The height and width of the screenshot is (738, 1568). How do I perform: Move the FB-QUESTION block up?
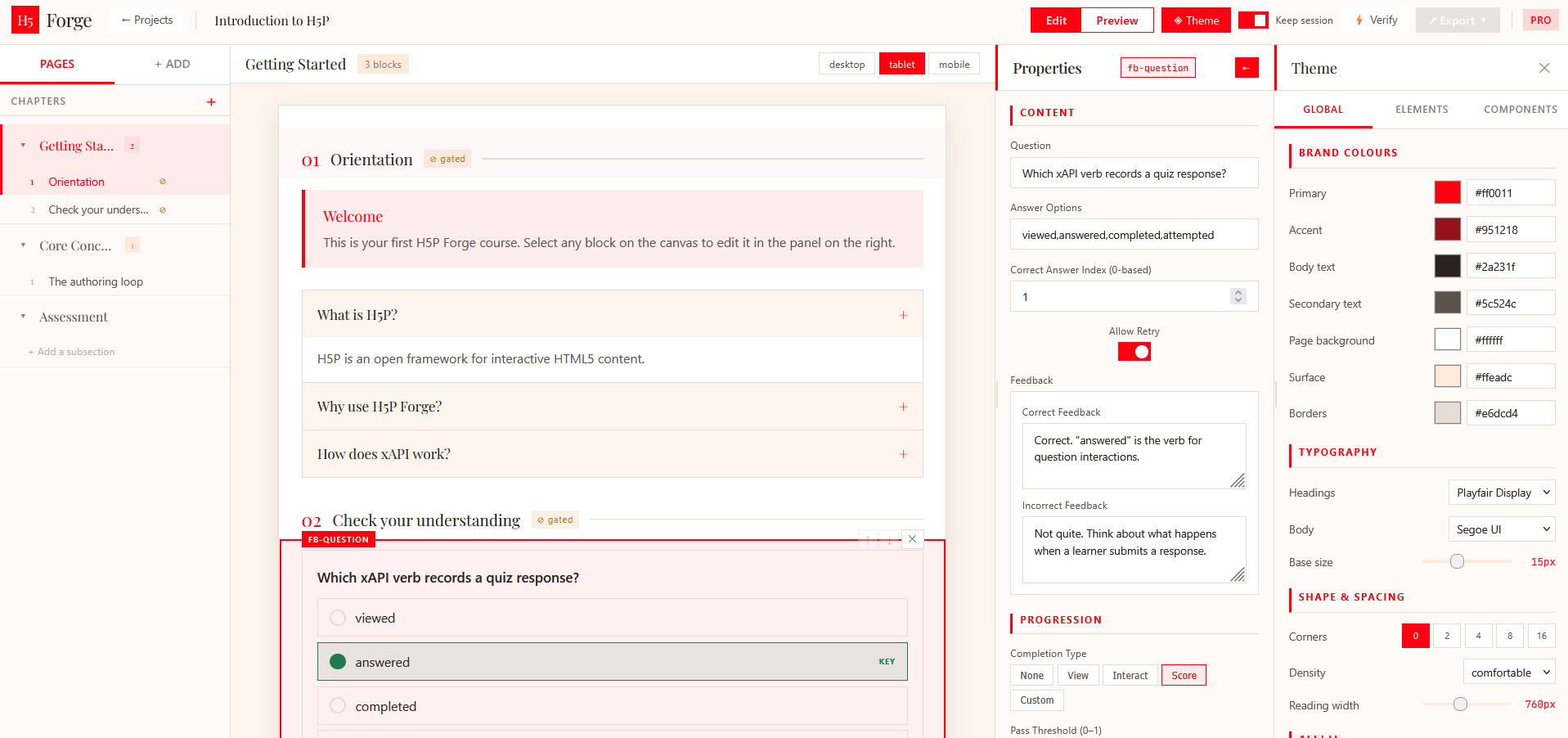868,539
